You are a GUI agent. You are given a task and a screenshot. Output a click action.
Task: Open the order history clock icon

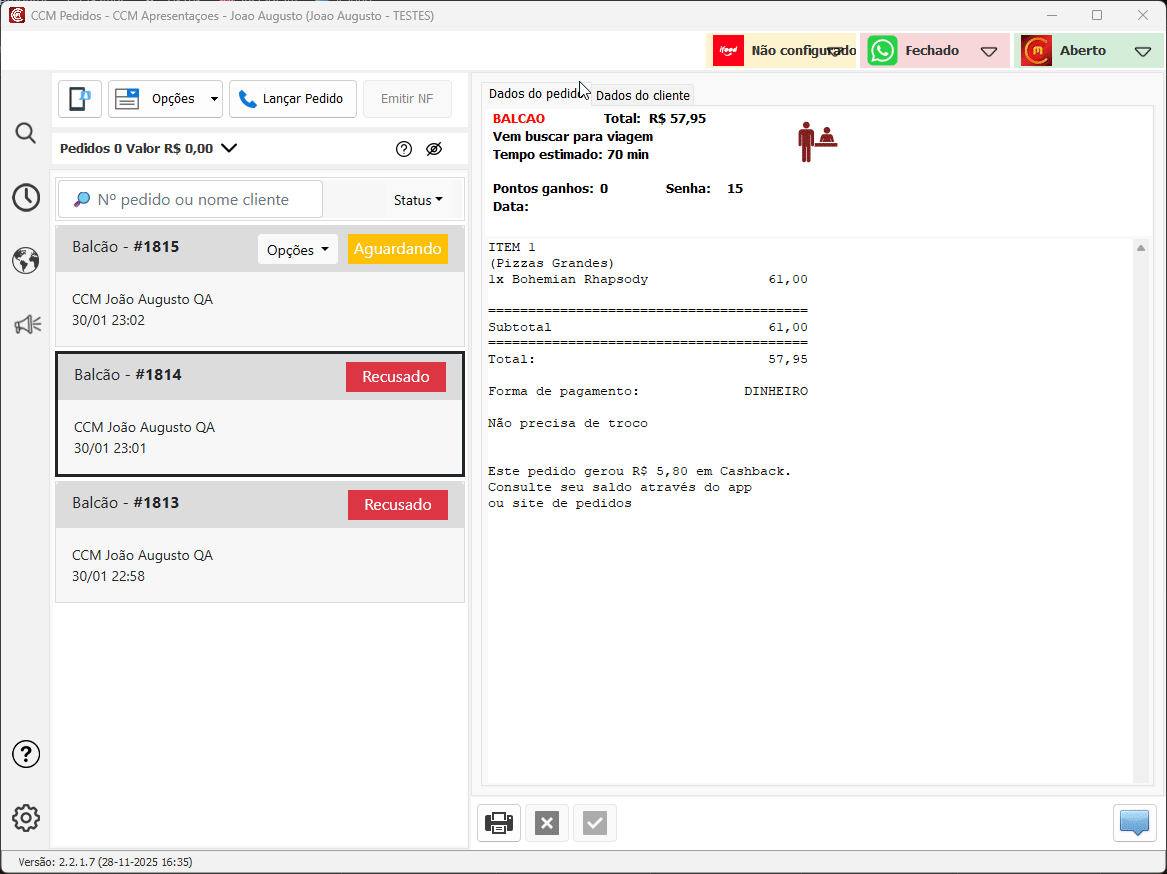click(26, 198)
